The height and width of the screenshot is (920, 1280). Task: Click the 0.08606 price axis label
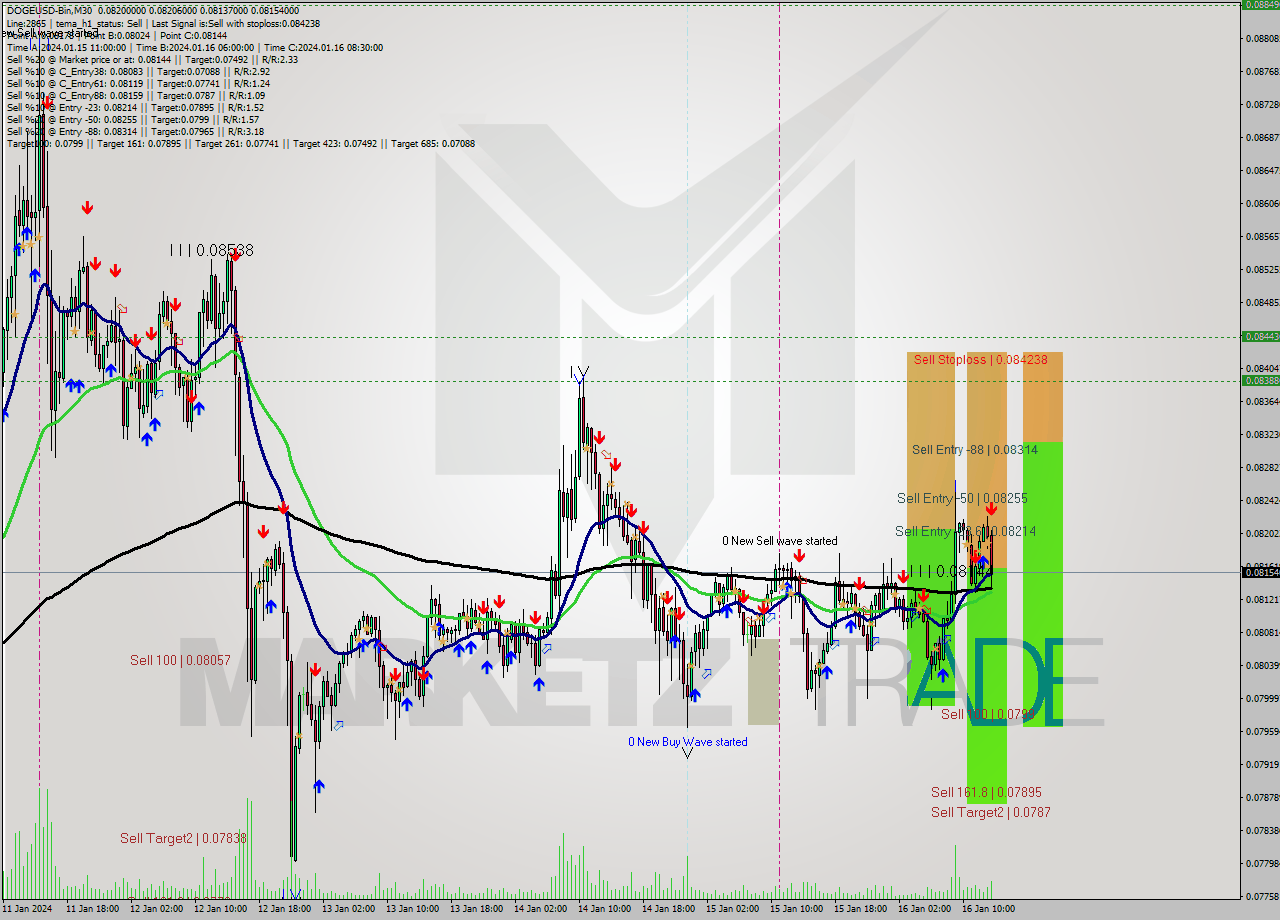(1262, 203)
